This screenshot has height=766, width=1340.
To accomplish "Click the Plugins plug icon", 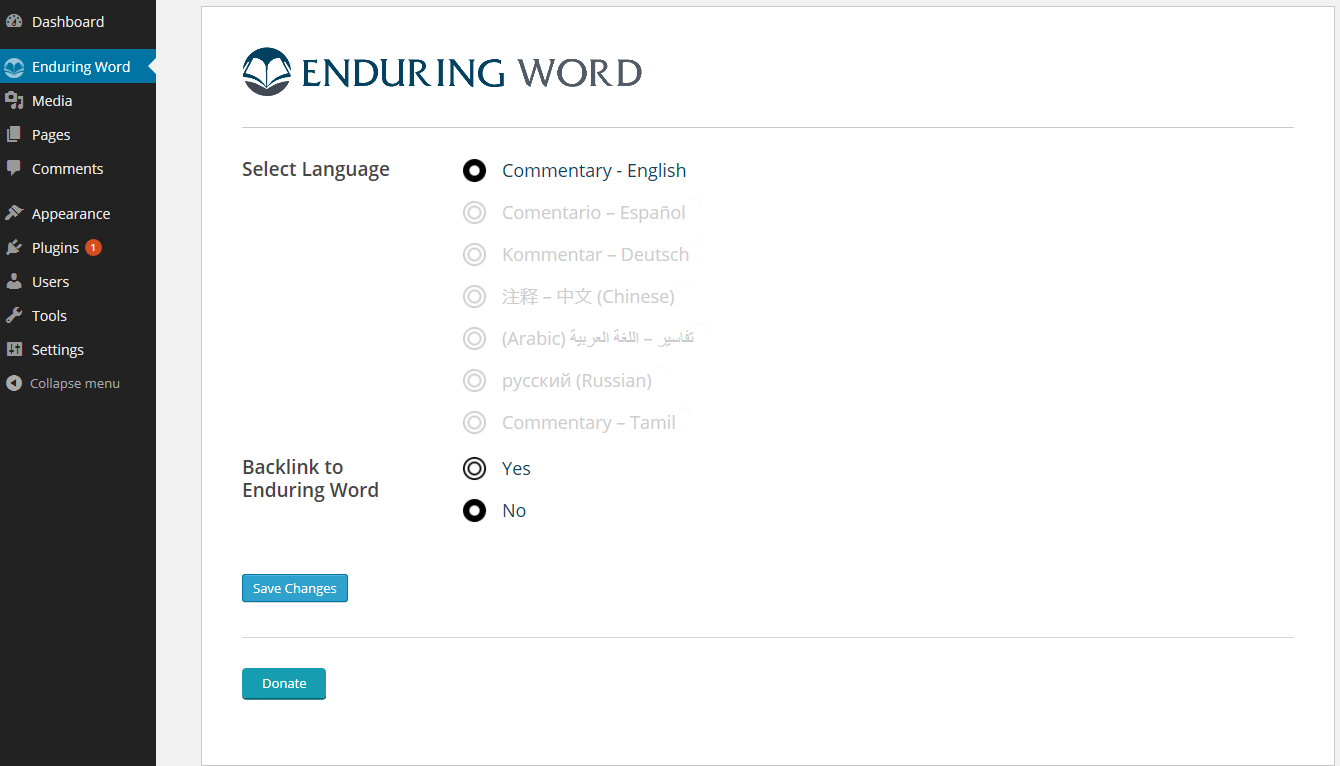I will pos(14,248).
